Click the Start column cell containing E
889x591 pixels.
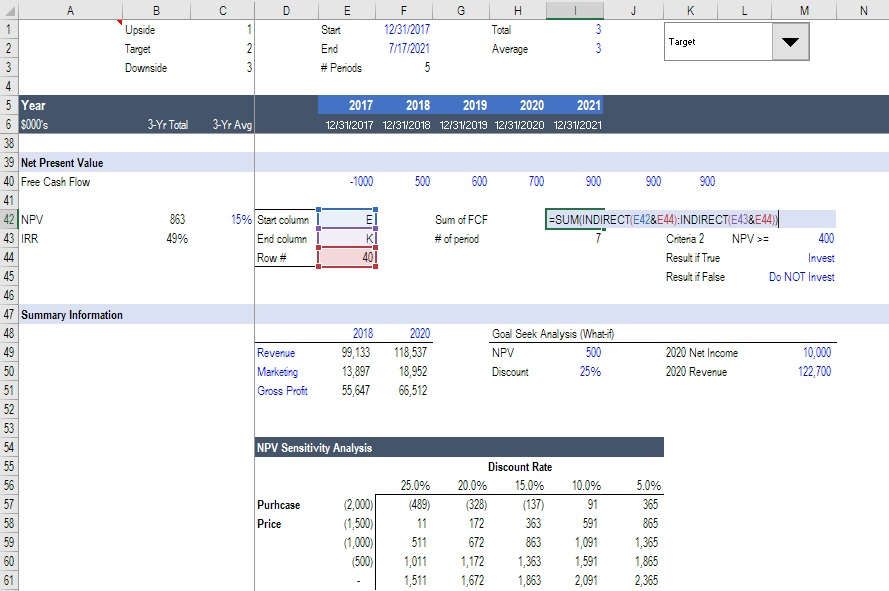[x=347, y=220]
